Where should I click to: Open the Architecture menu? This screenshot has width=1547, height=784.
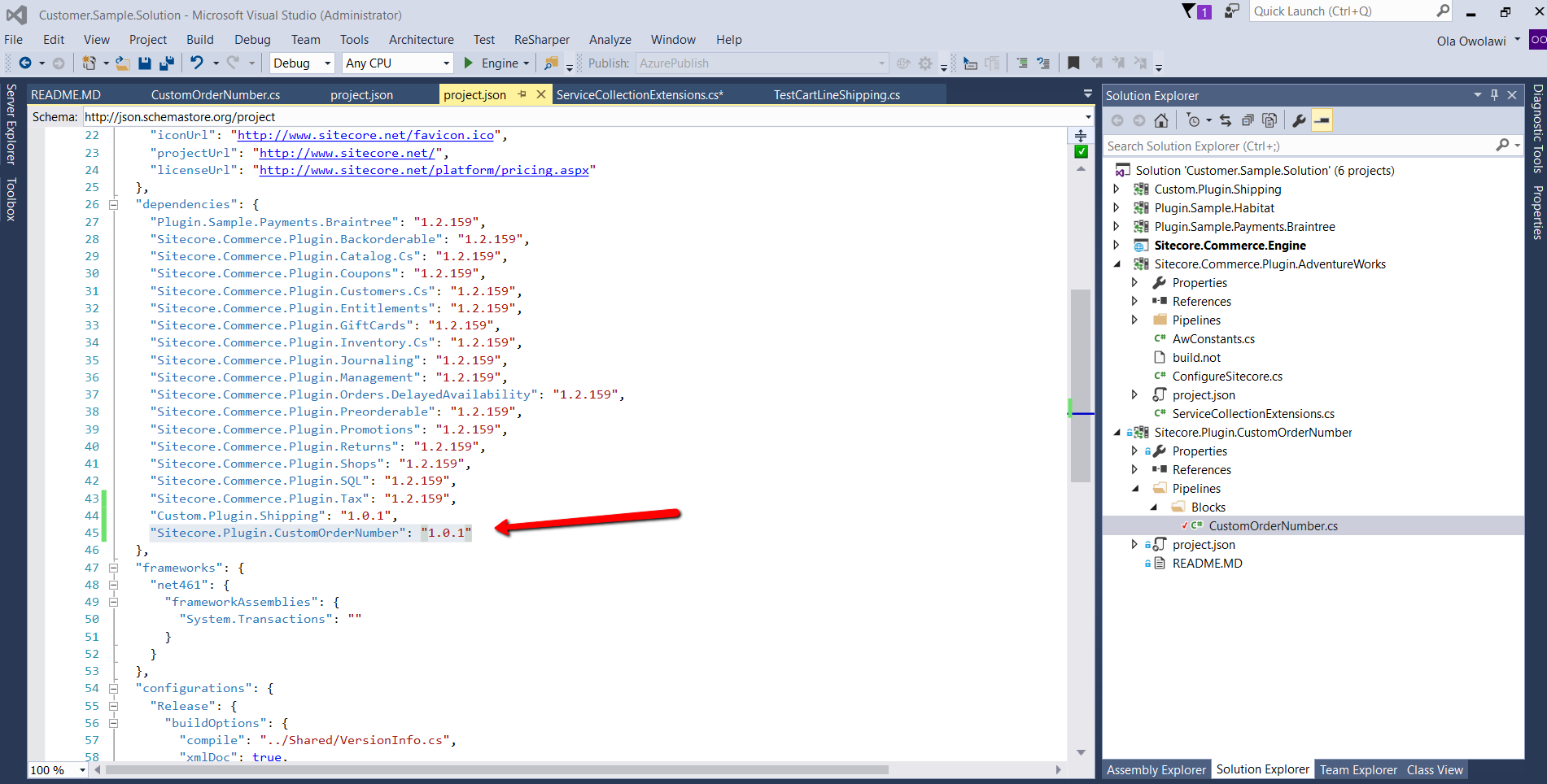click(422, 39)
